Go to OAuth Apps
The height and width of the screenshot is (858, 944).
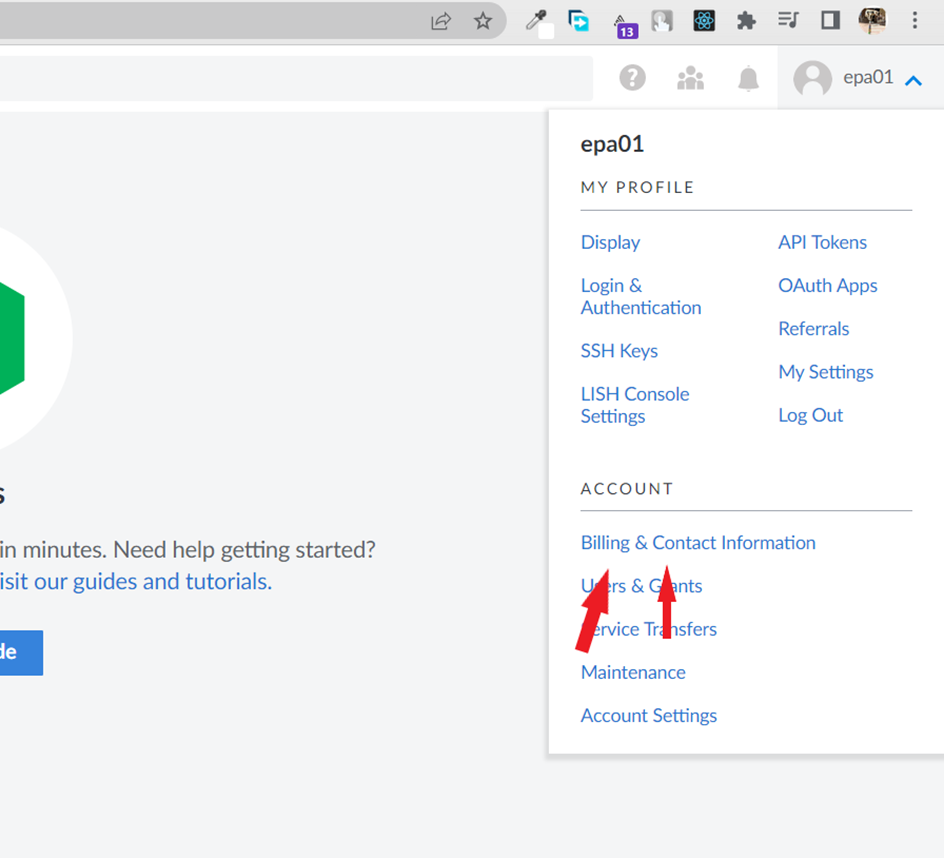click(x=828, y=285)
